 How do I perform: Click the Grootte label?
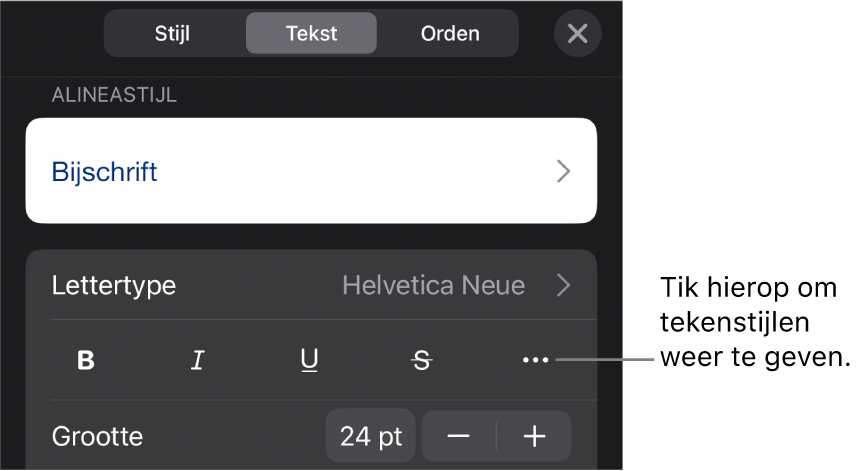pyautogui.click(x=97, y=436)
